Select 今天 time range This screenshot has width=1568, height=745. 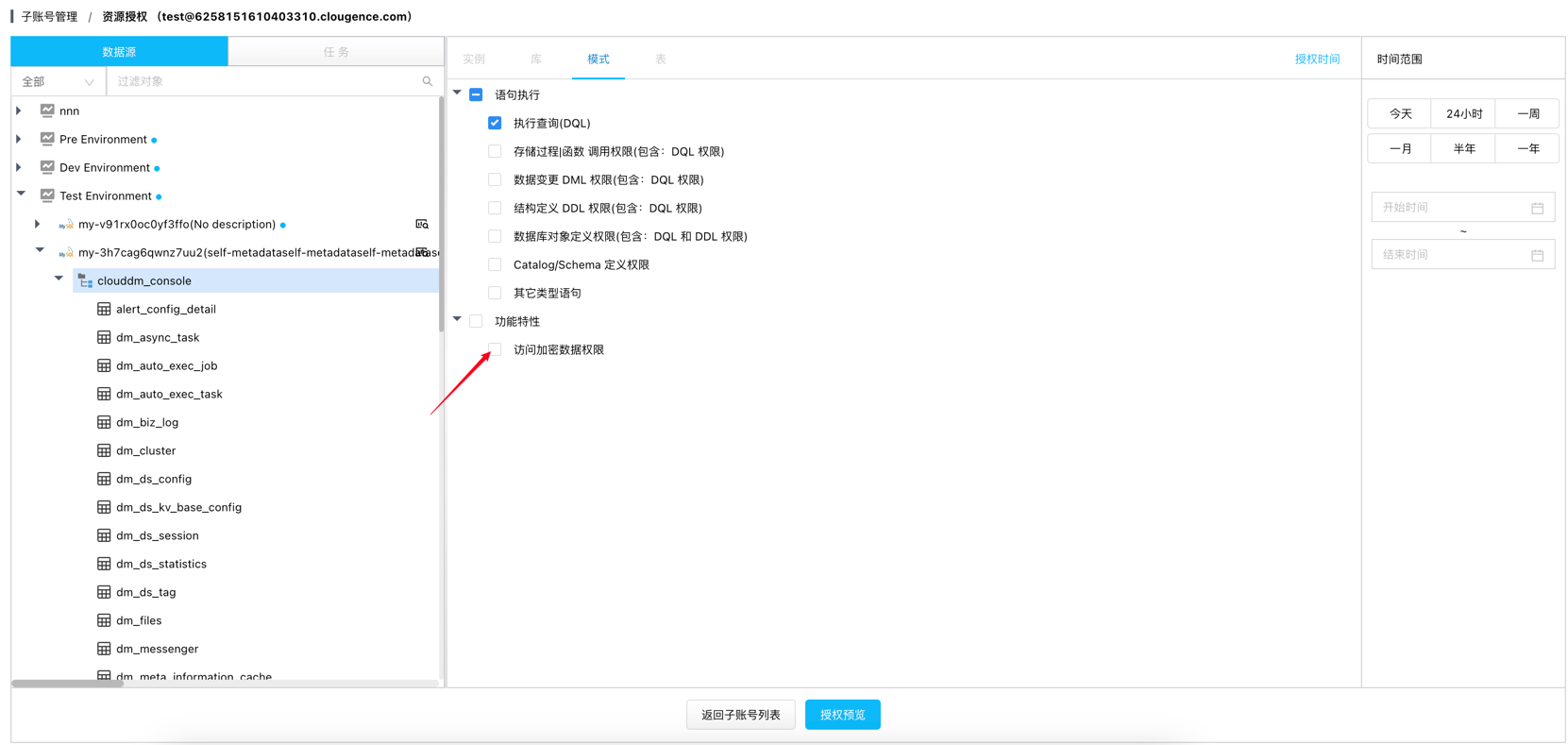coord(1400,113)
